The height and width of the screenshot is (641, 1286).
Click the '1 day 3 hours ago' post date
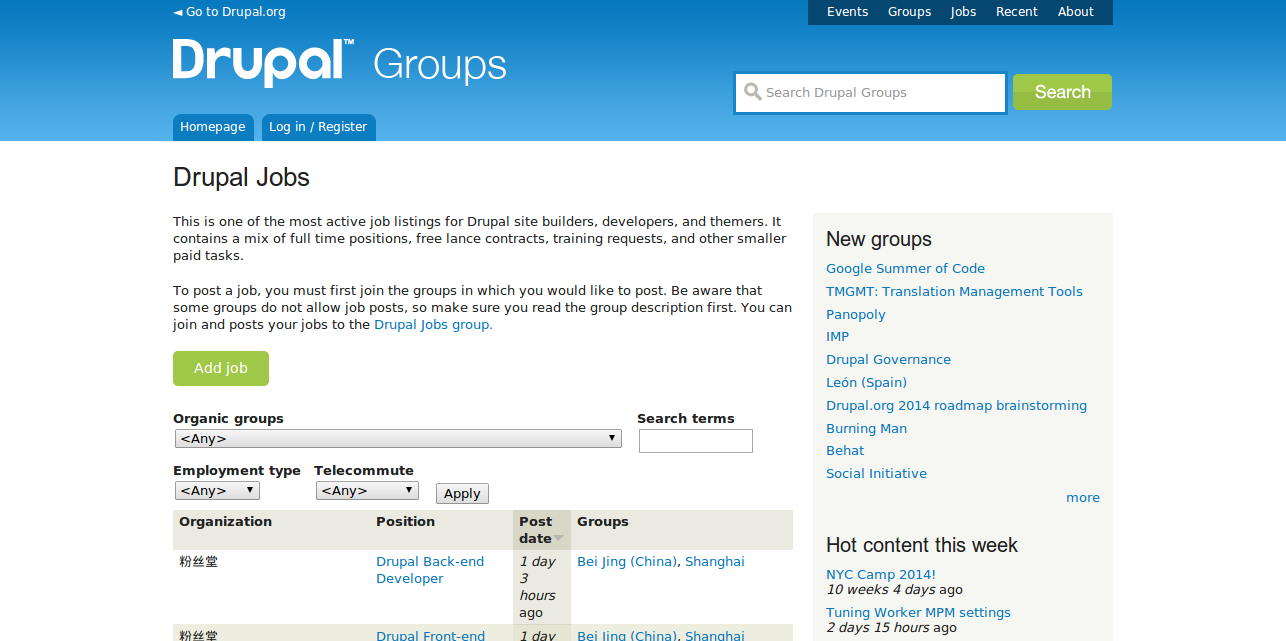pos(537,587)
